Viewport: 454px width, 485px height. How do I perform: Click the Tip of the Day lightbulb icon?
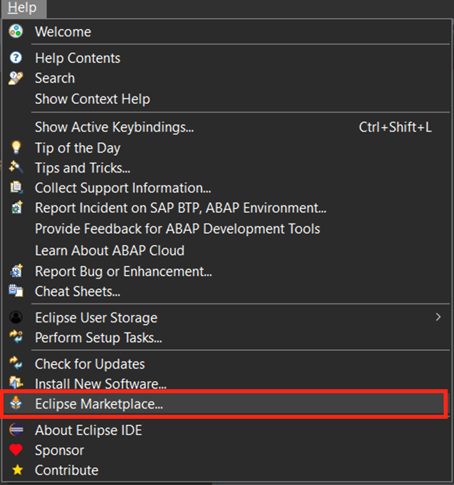pyautogui.click(x=16, y=147)
